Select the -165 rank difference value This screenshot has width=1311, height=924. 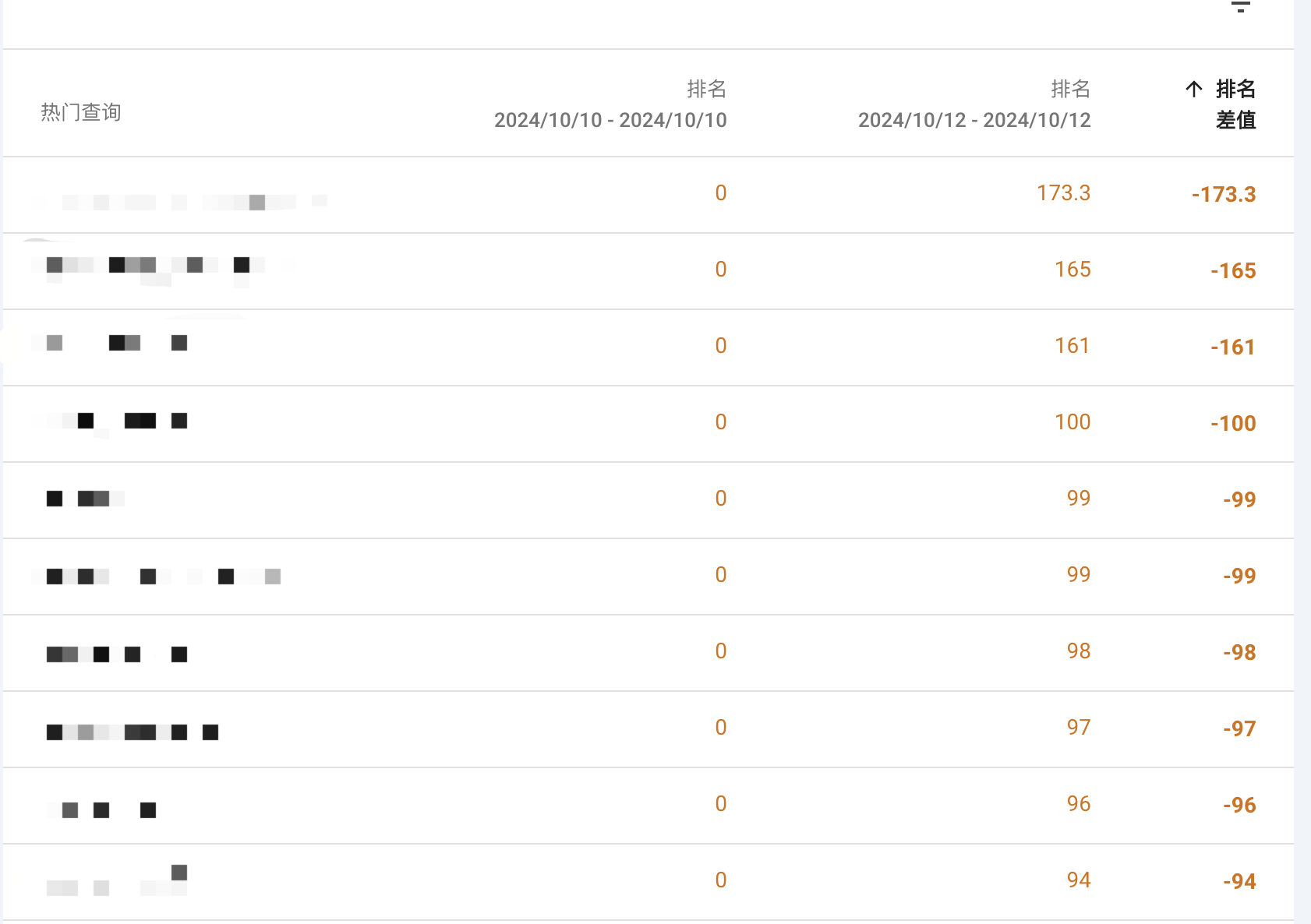[x=1233, y=270]
